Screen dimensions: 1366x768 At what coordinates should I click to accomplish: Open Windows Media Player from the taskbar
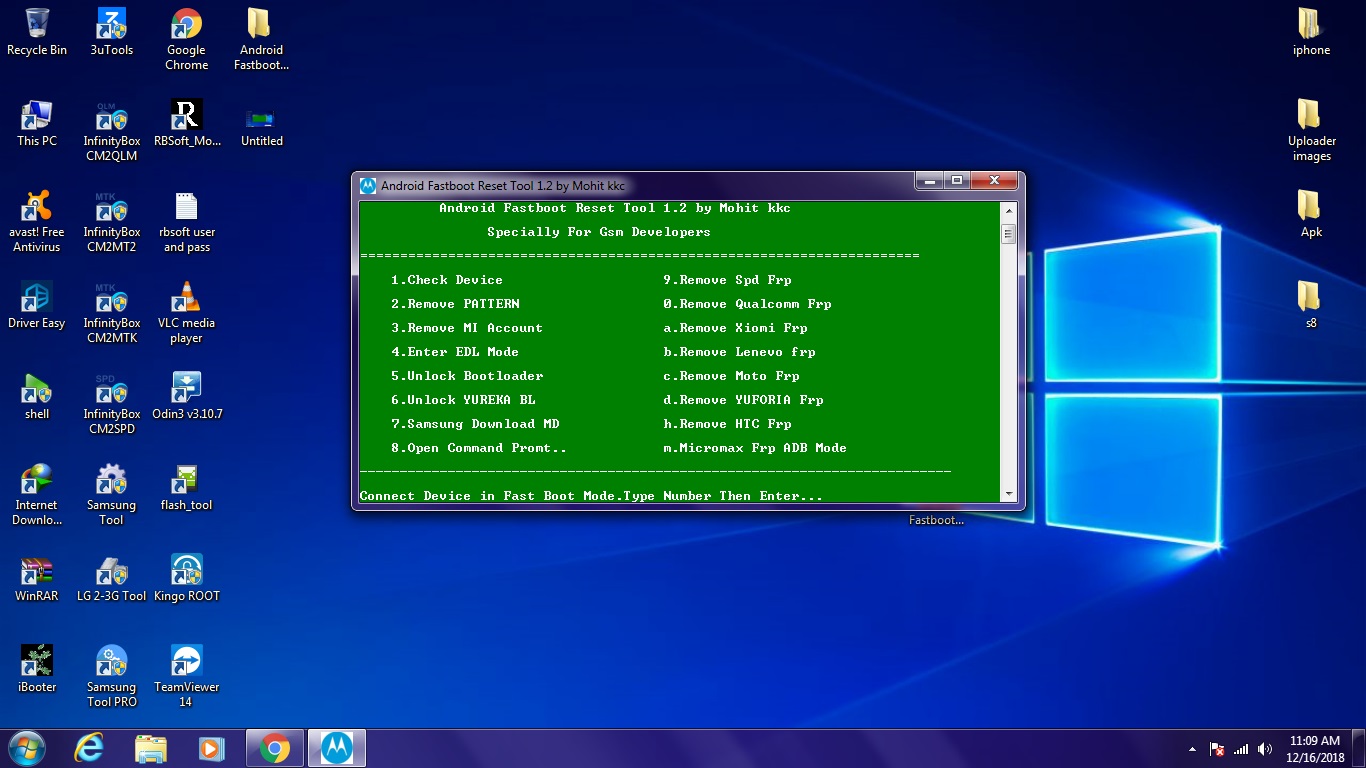(x=211, y=748)
